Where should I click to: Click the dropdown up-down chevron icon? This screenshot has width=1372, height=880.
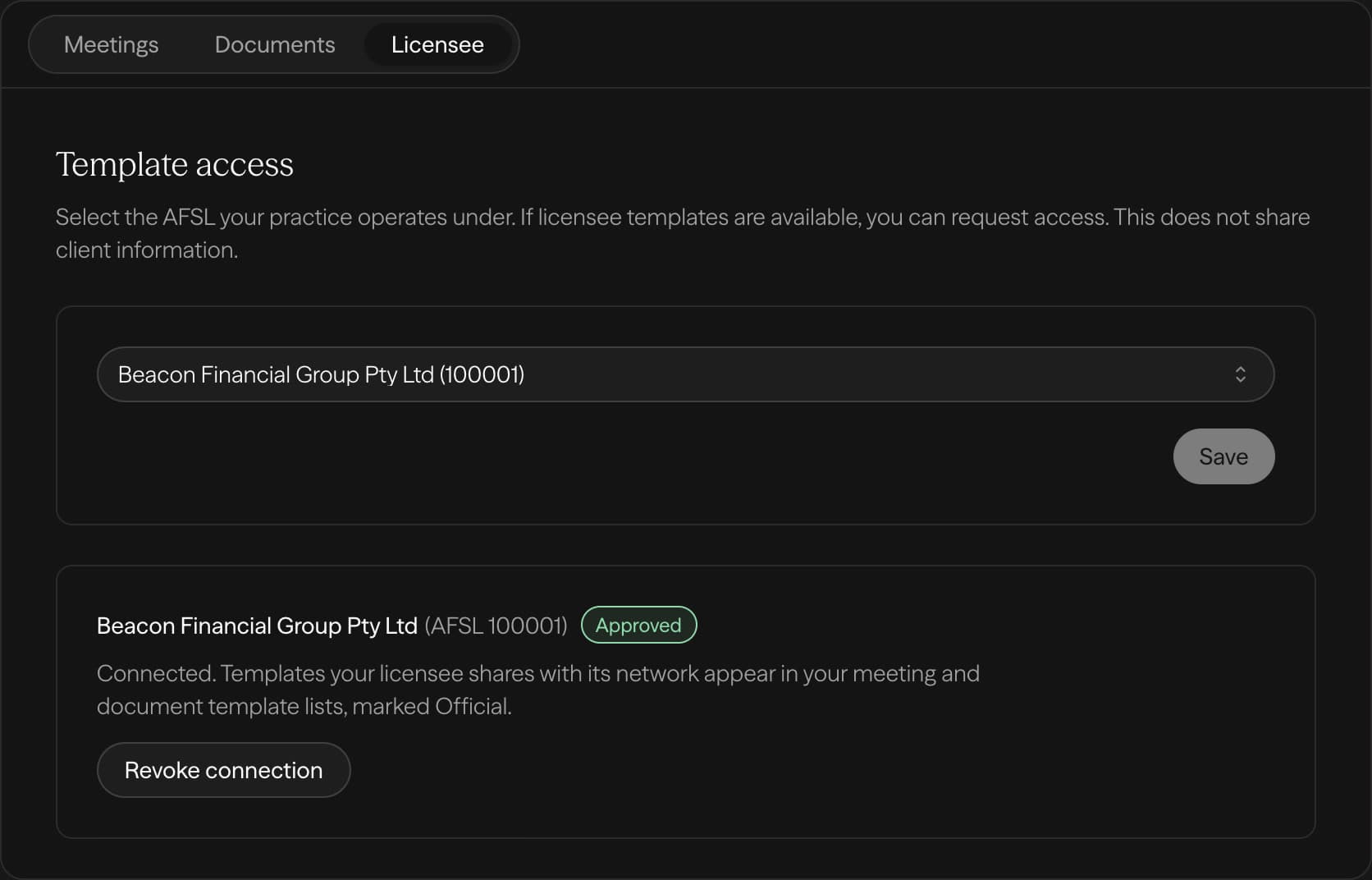pos(1240,374)
